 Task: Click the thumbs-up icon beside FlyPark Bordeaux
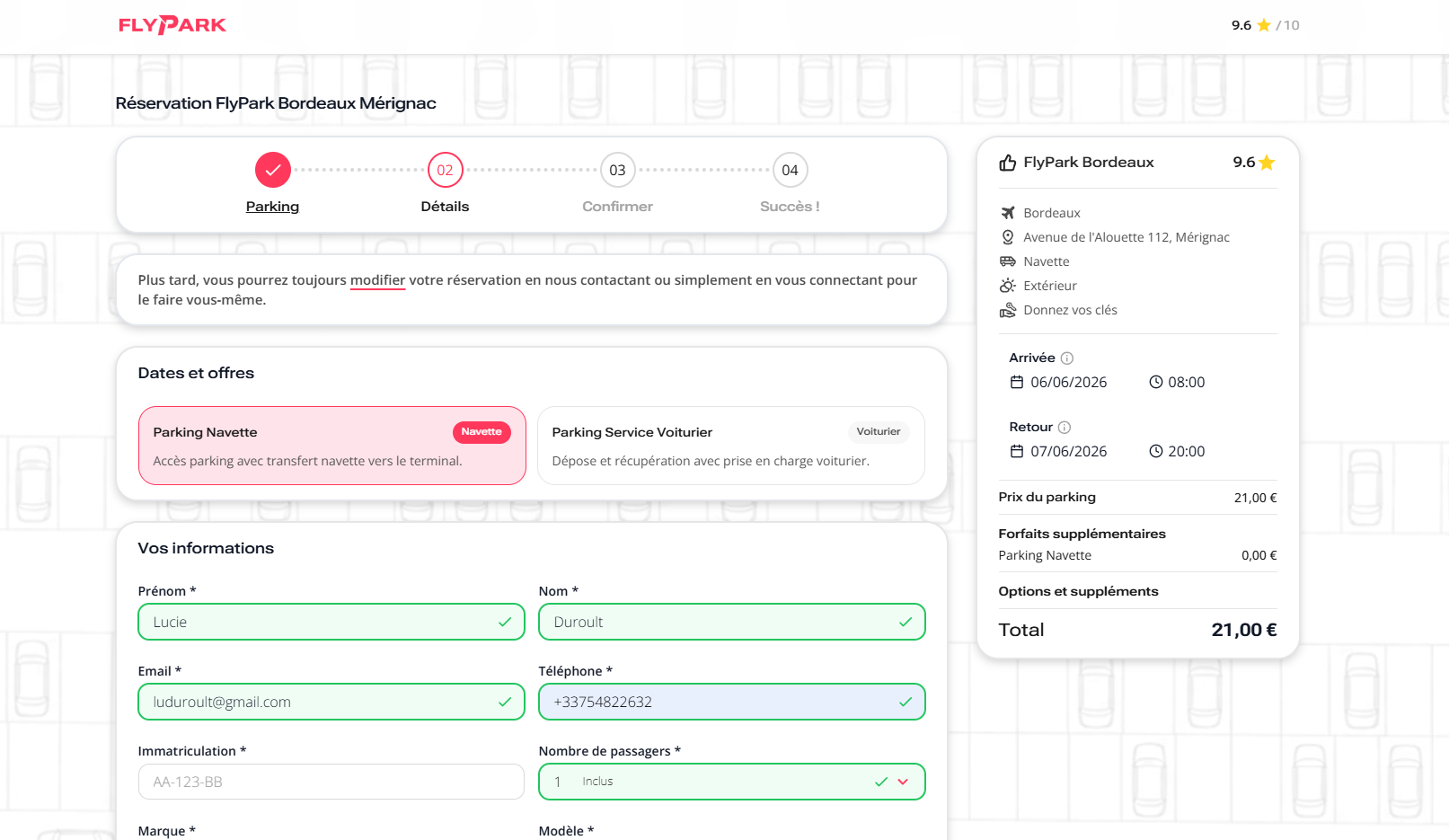tap(1008, 163)
